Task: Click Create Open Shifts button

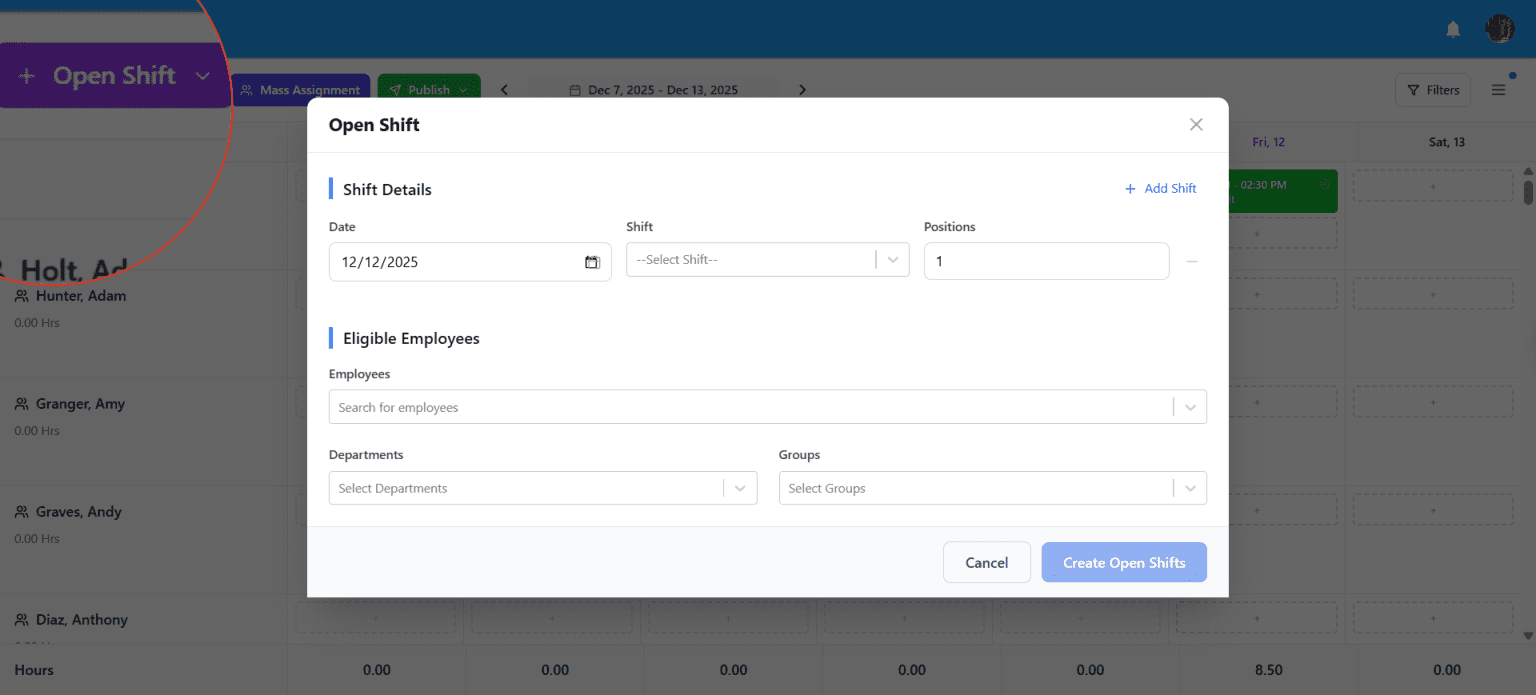Action: [1124, 562]
